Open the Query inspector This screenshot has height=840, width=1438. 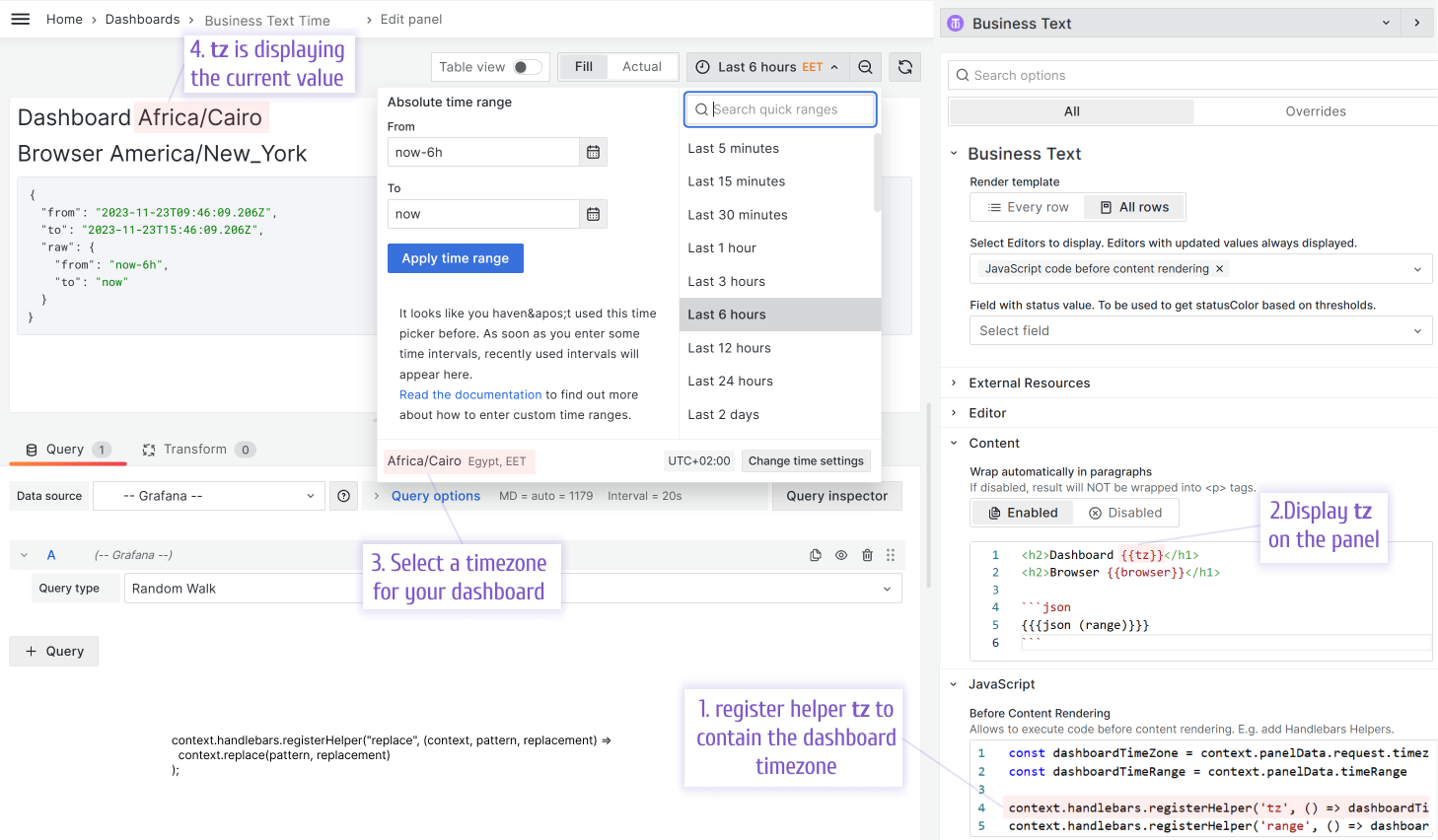(836, 496)
